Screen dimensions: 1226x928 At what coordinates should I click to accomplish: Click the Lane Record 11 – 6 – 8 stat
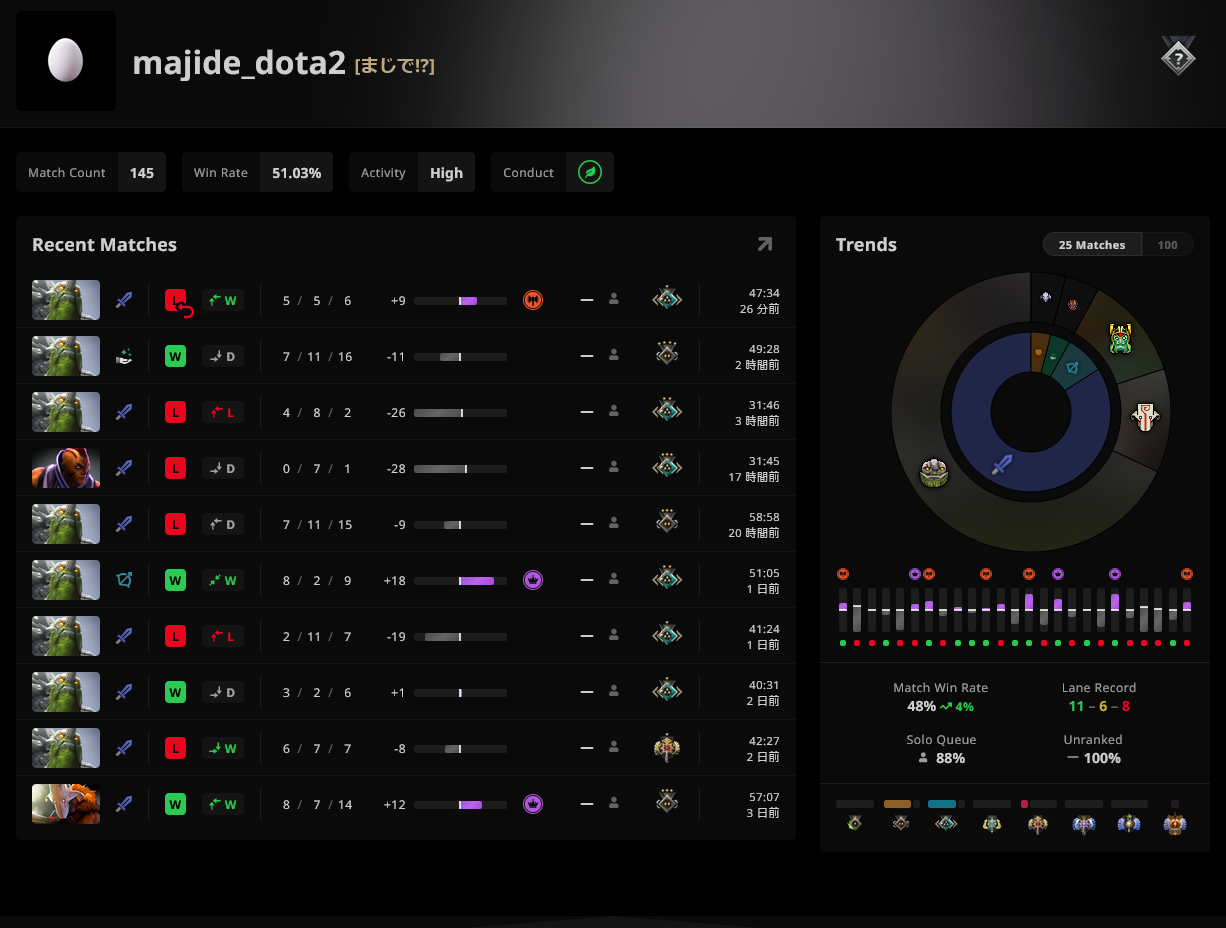tap(1099, 697)
